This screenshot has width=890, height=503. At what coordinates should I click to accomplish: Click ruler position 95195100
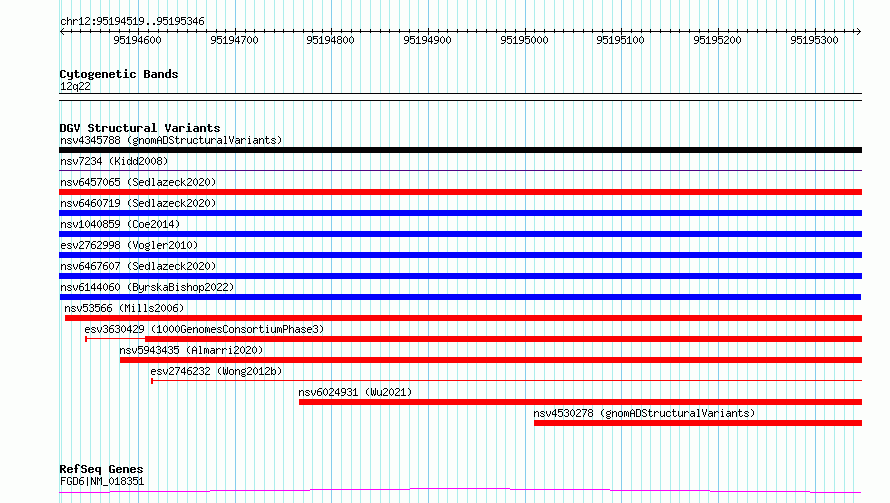tap(620, 40)
